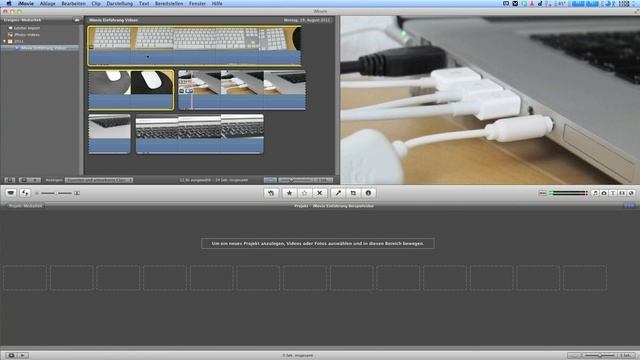640x360 pixels.
Task: Open the camera import window
Action: (11, 193)
